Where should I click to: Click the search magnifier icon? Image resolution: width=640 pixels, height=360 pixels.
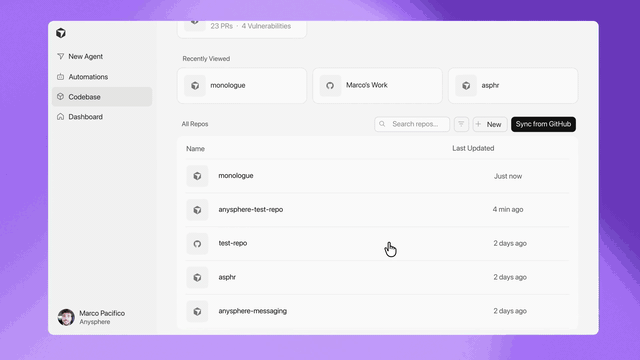[x=382, y=124]
